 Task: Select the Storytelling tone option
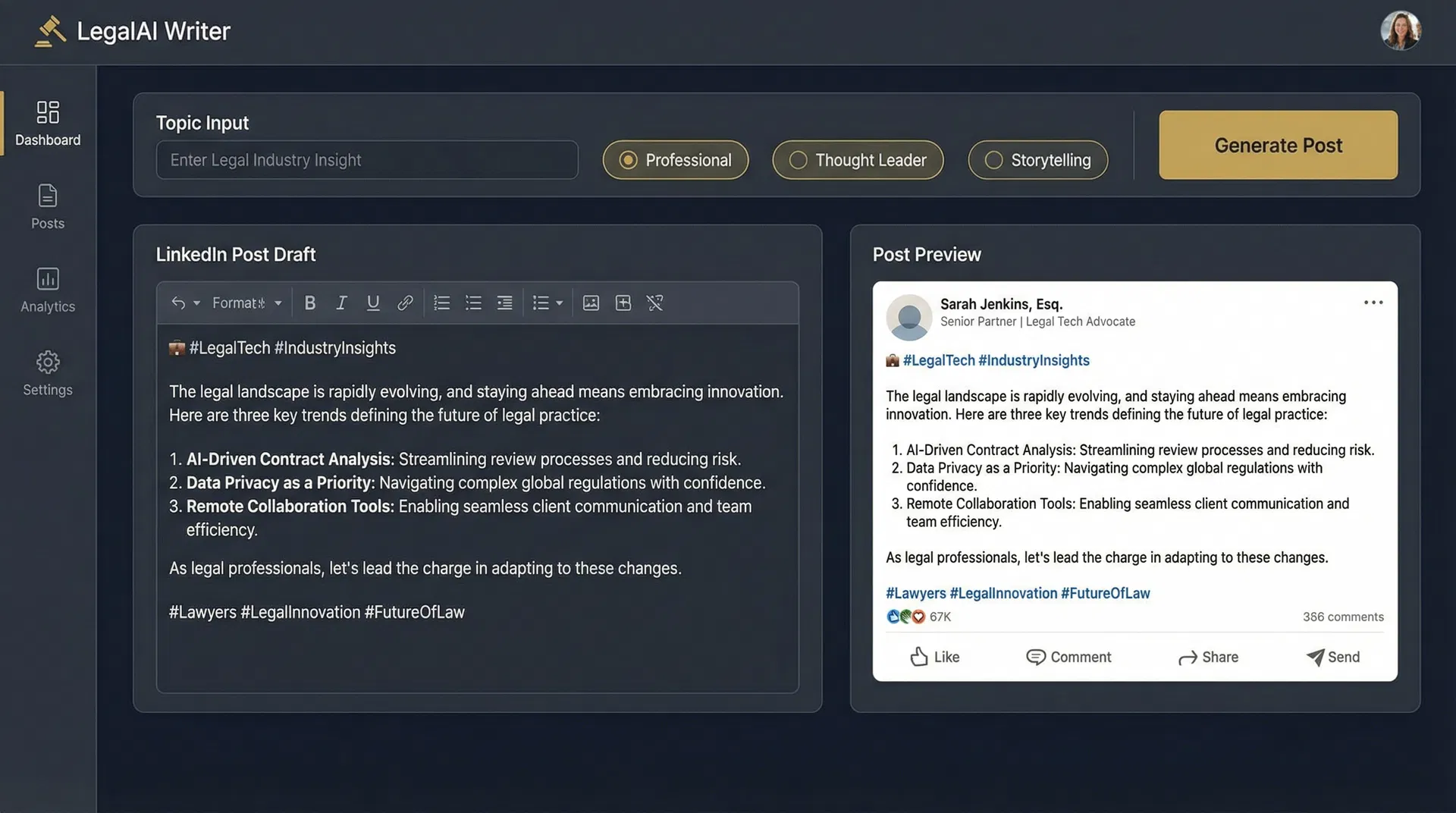(1037, 160)
